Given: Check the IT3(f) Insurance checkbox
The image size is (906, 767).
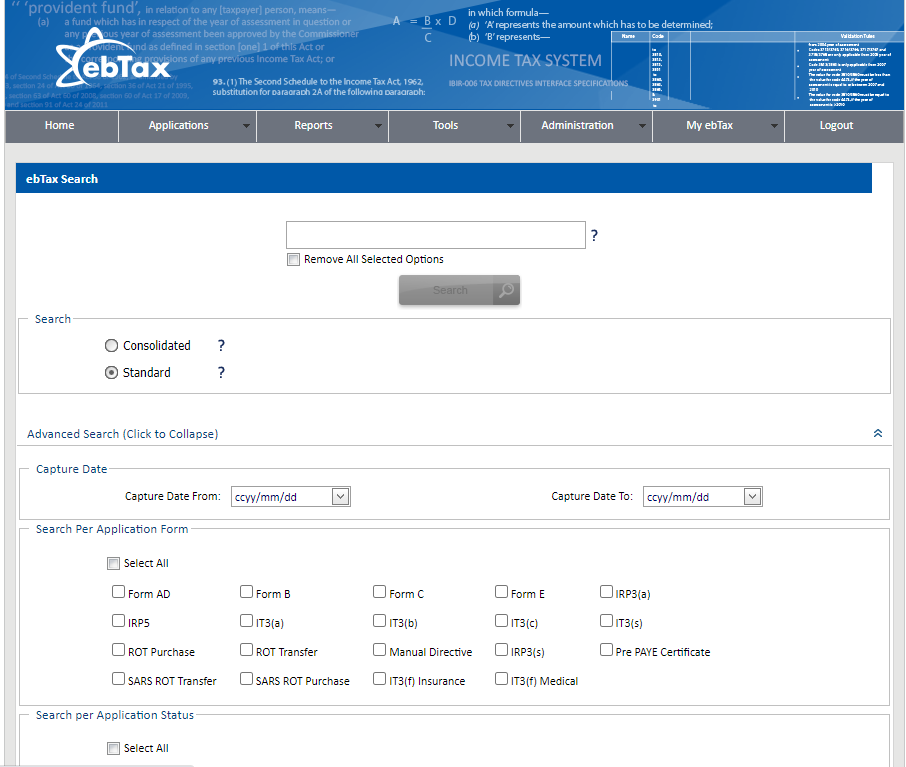Looking at the screenshot, I should coord(380,679).
